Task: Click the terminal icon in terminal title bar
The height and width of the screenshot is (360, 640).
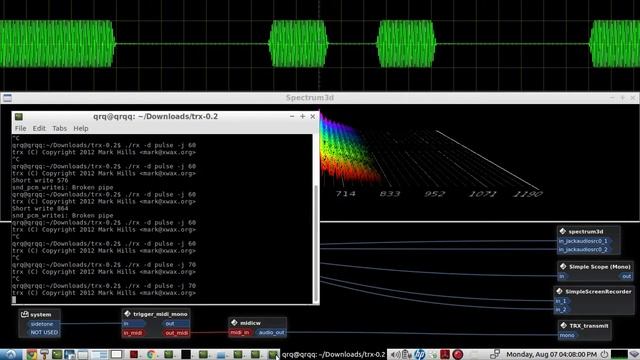Action: 19,117
